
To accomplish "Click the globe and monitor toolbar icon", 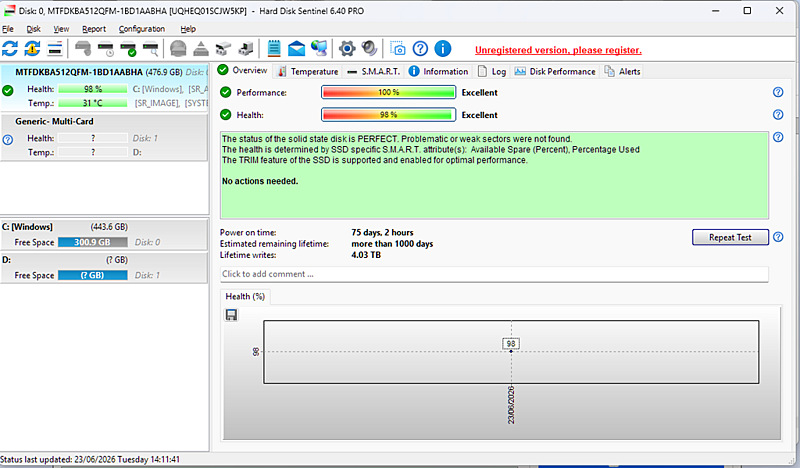I will click(x=319, y=49).
